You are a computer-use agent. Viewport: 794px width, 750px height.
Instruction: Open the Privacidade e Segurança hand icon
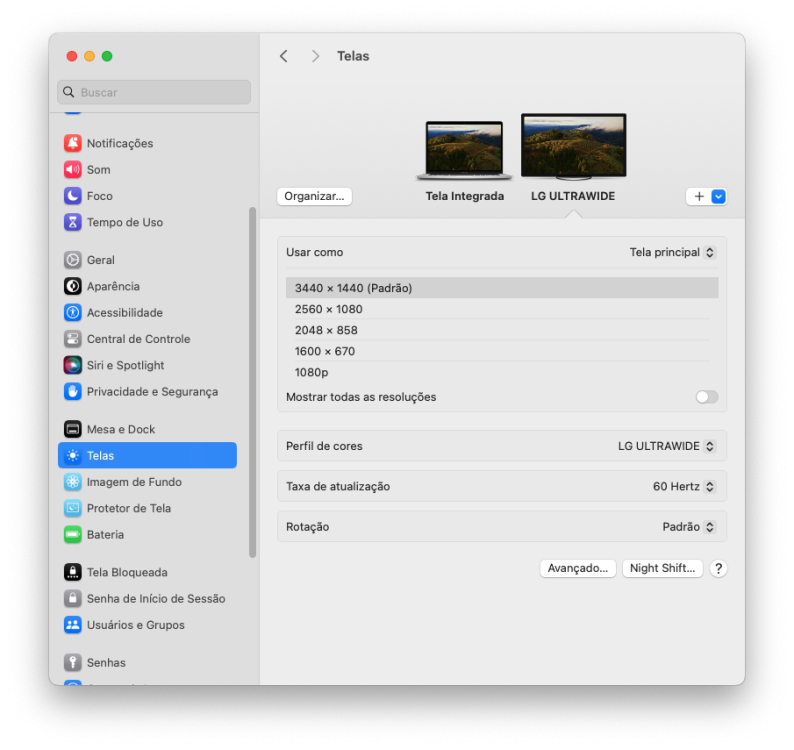[x=72, y=391]
